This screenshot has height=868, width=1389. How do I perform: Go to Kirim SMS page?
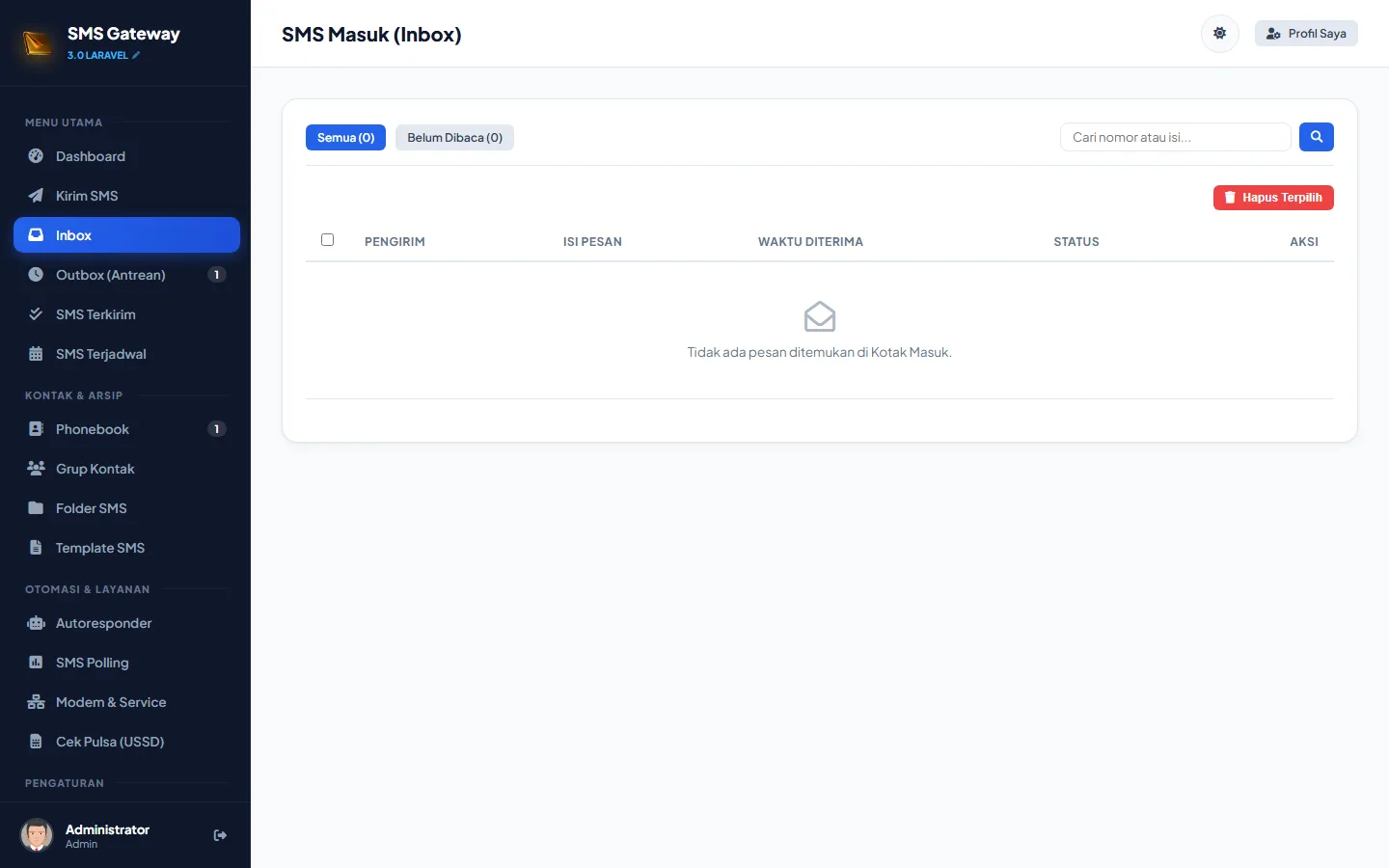point(126,196)
